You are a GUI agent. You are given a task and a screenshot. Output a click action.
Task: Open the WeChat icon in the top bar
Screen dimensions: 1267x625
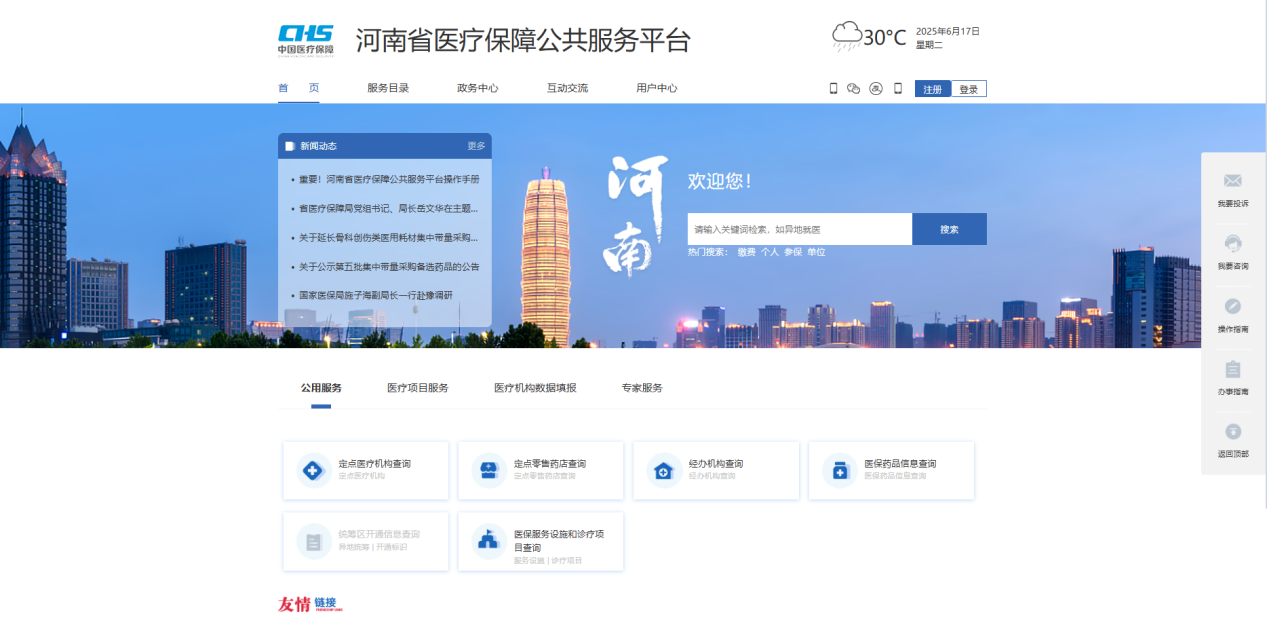(x=853, y=88)
